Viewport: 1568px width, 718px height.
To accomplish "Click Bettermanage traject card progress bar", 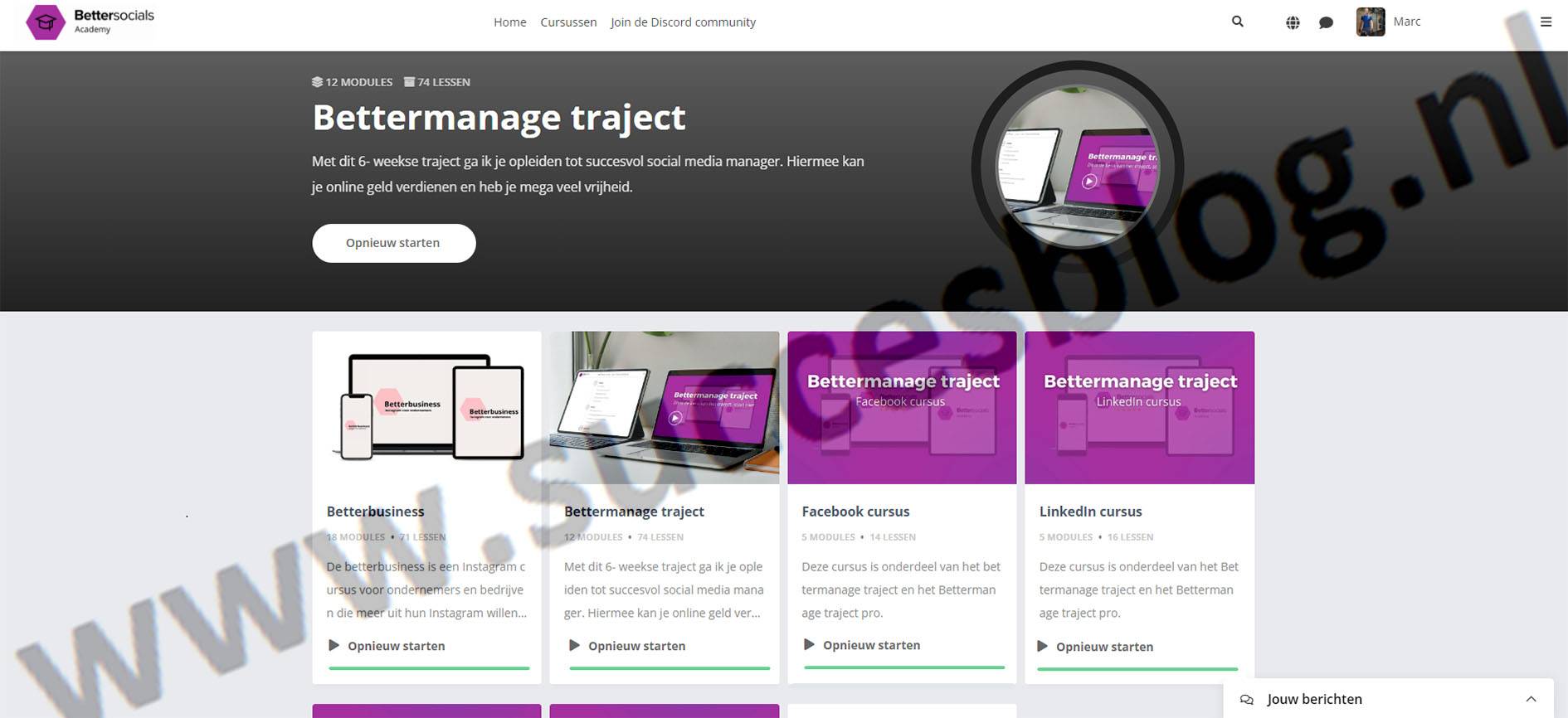I will (669, 667).
